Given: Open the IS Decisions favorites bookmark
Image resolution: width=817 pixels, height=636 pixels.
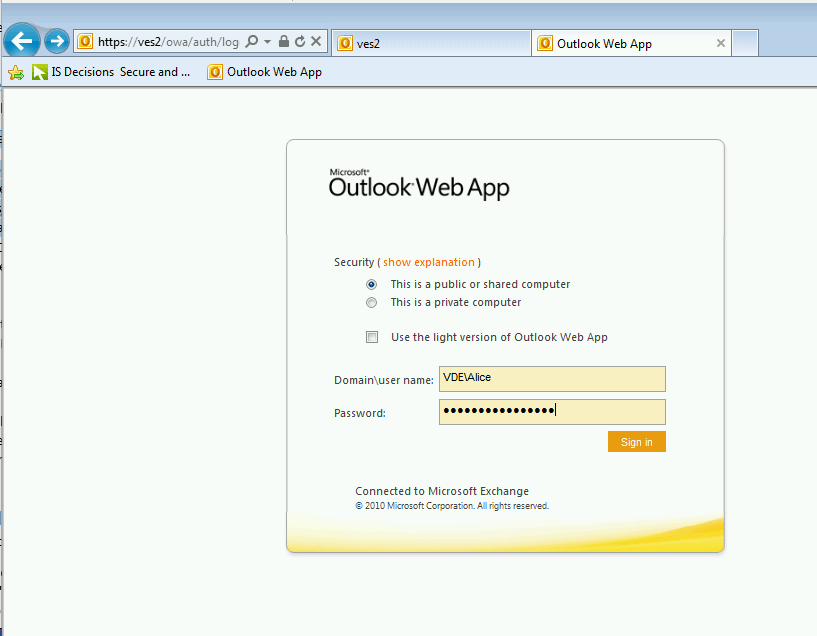Looking at the screenshot, I should 111,72.
